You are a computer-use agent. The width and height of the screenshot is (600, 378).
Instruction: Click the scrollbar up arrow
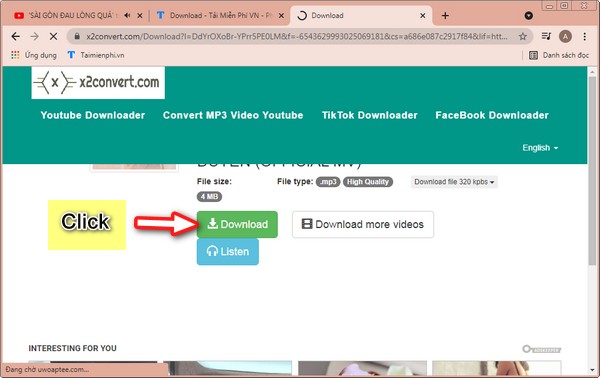(x=593, y=71)
